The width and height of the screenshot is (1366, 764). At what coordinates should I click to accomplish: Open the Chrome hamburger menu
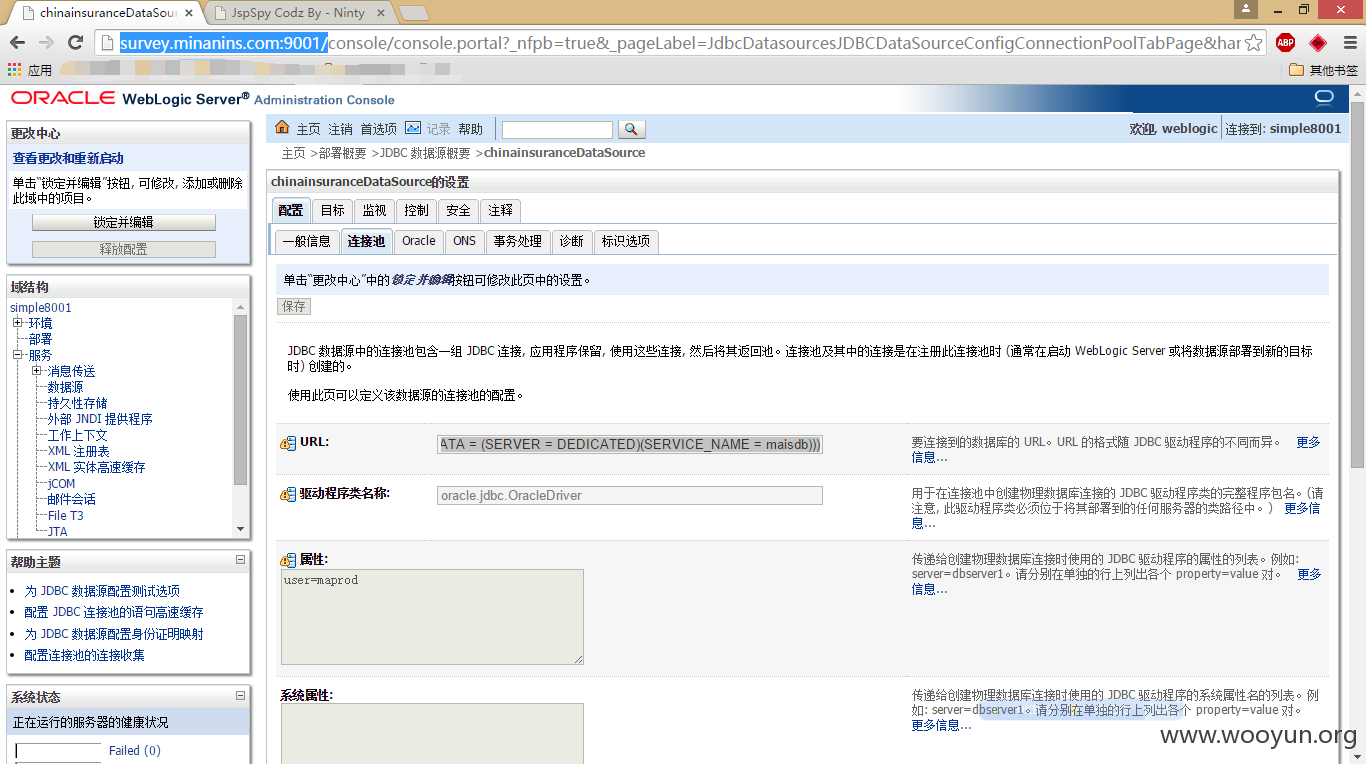[x=1349, y=43]
